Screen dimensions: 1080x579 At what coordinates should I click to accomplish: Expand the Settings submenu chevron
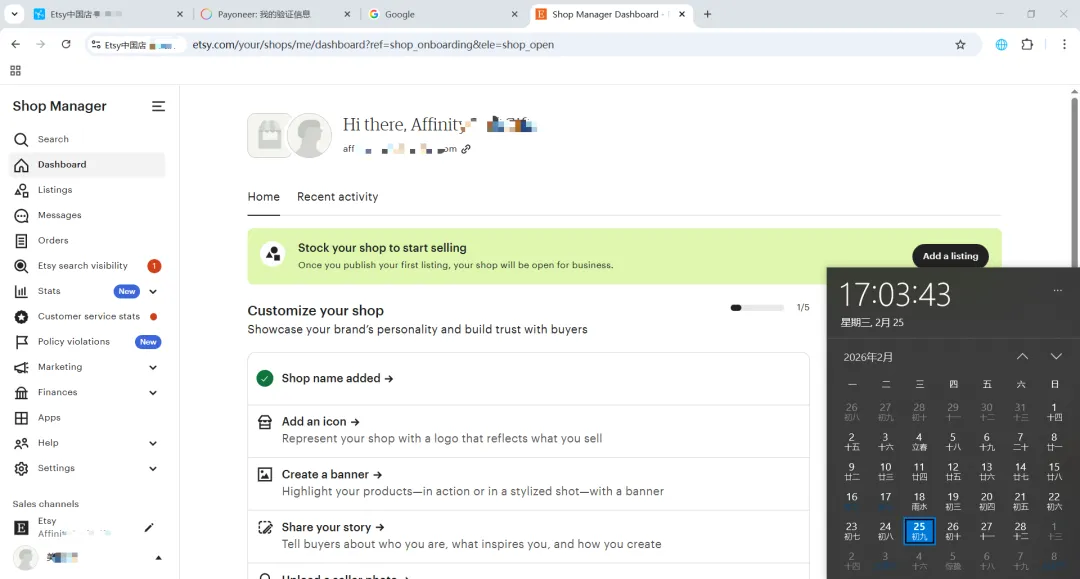point(153,469)
